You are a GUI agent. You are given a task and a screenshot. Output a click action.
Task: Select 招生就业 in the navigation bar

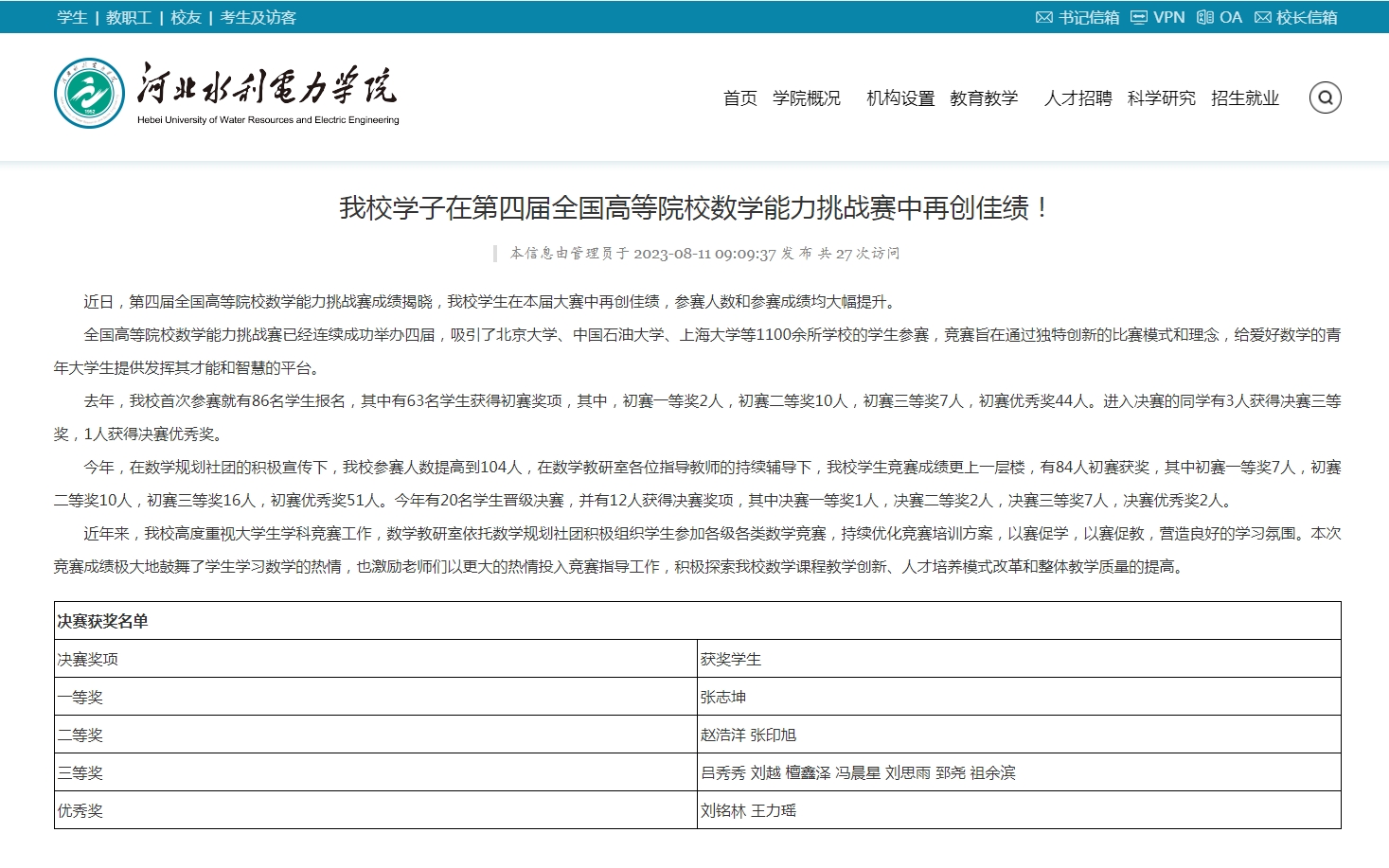coord(1244,97)
